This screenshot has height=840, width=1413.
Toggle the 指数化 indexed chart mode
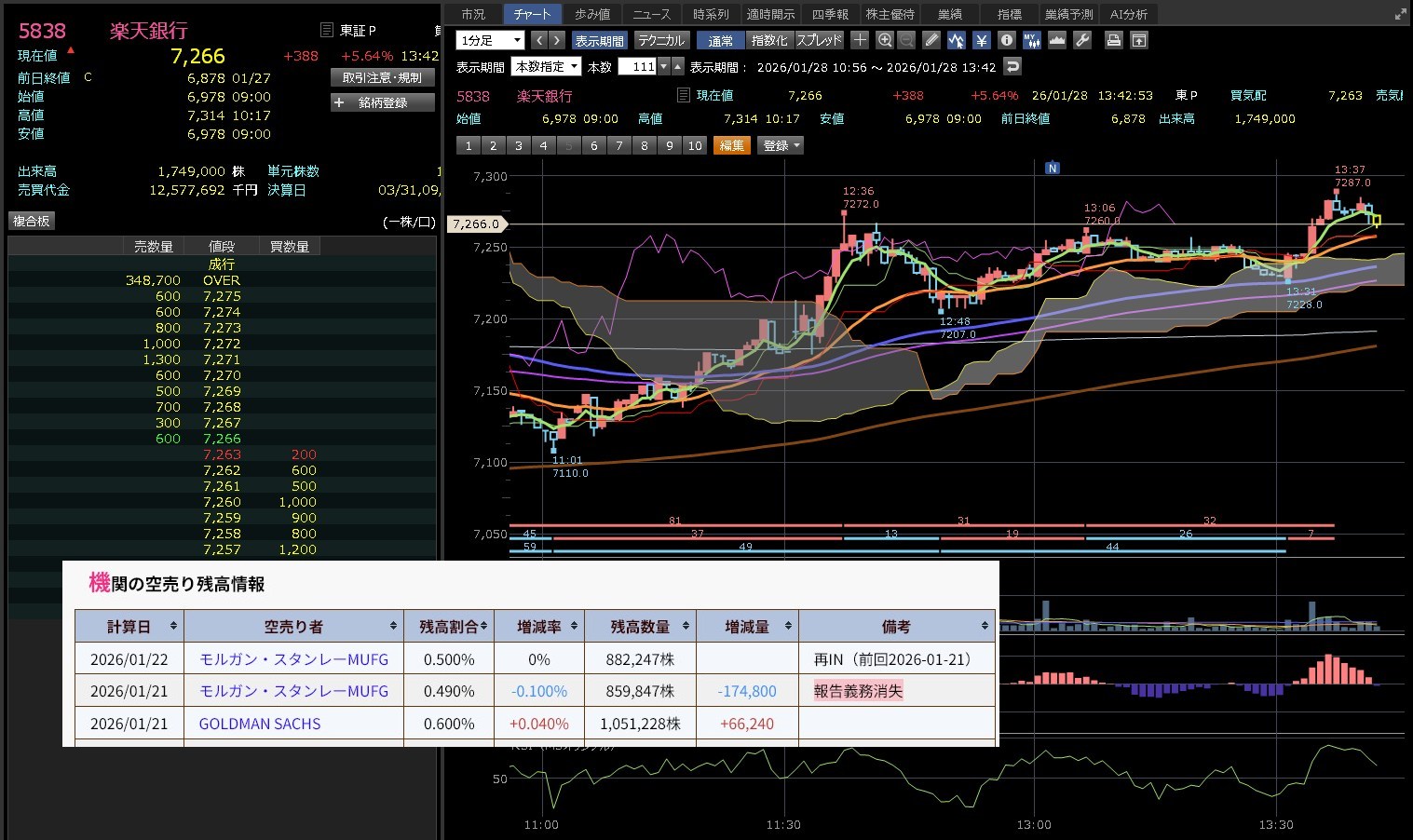pos(768,40)
